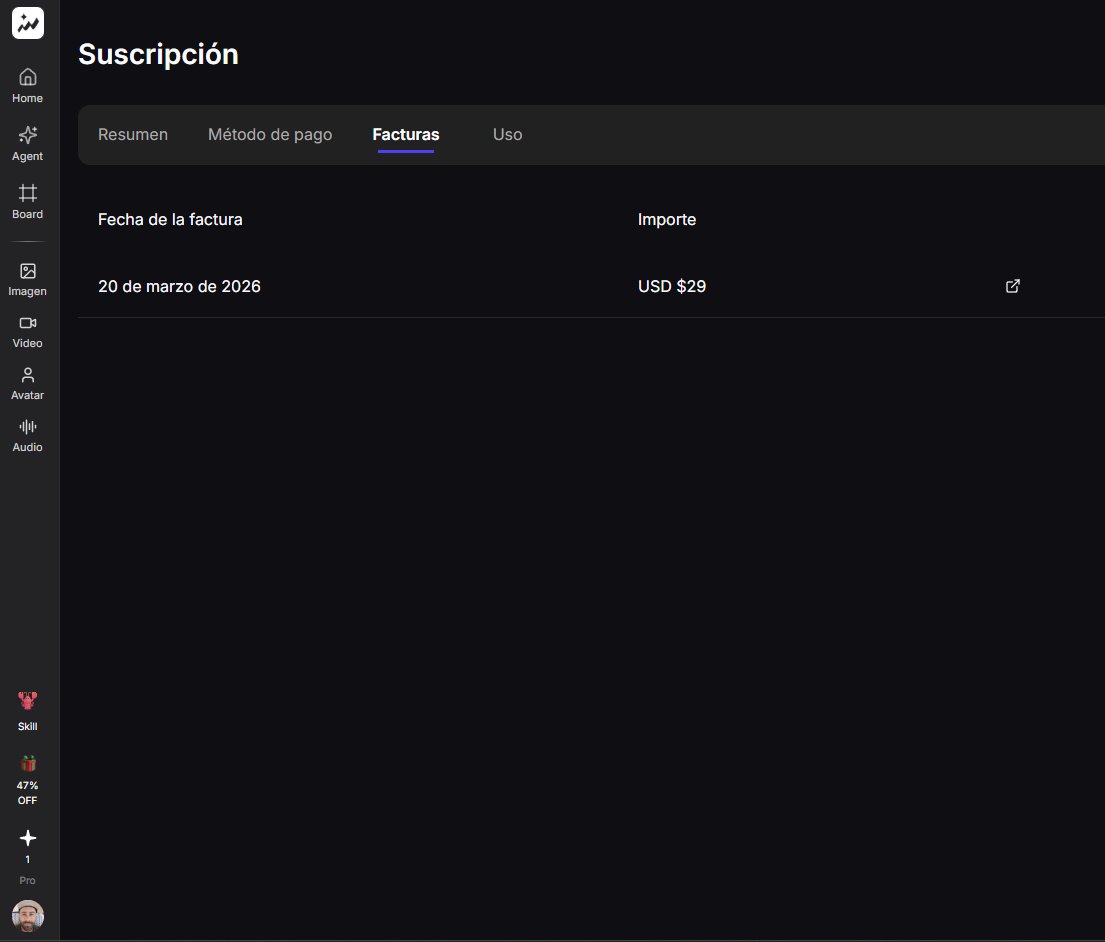Switch to the Método de pago tab
1105x942 pixels.
tap(270, 135)
